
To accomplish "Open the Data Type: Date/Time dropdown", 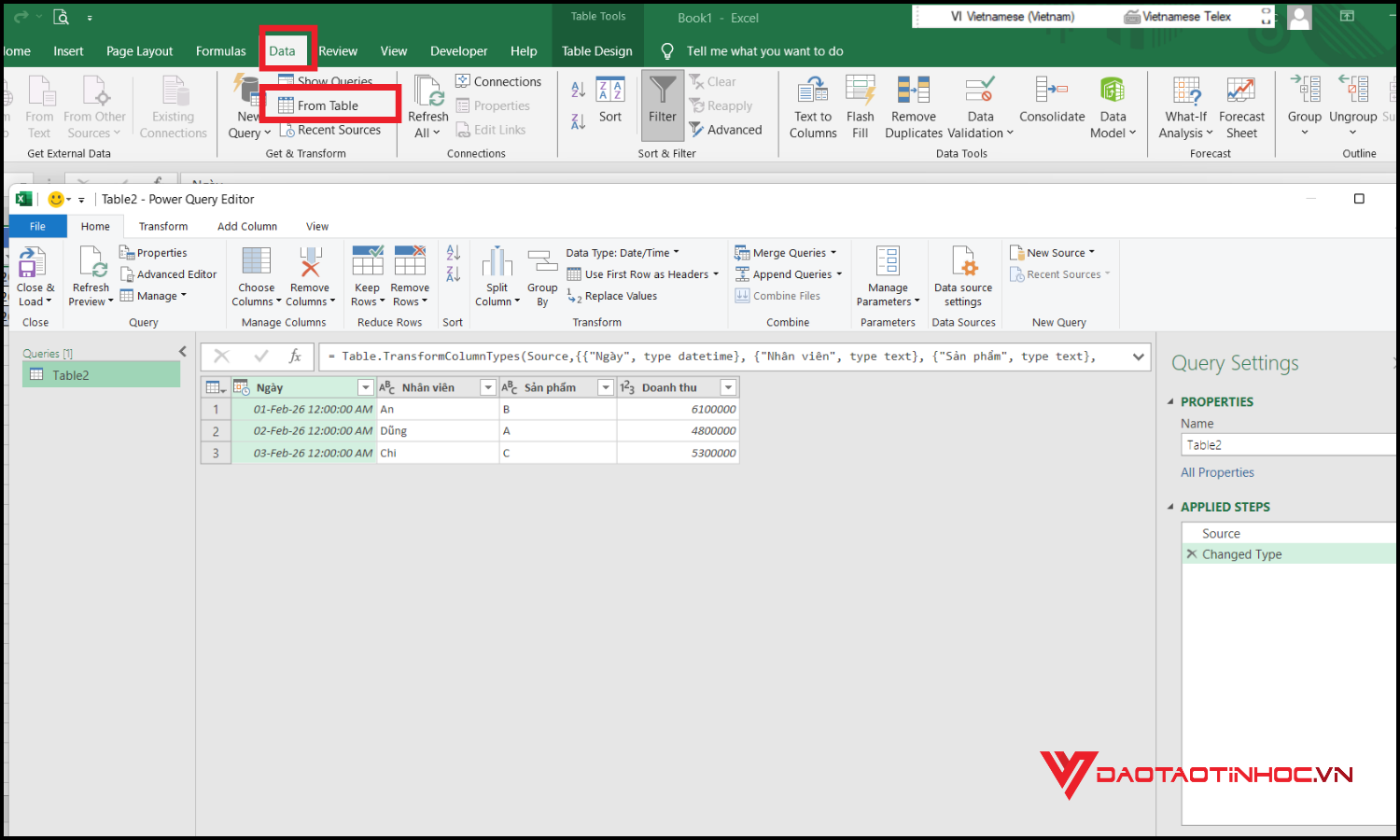I will pyautogui.click(x=623, y=252).
